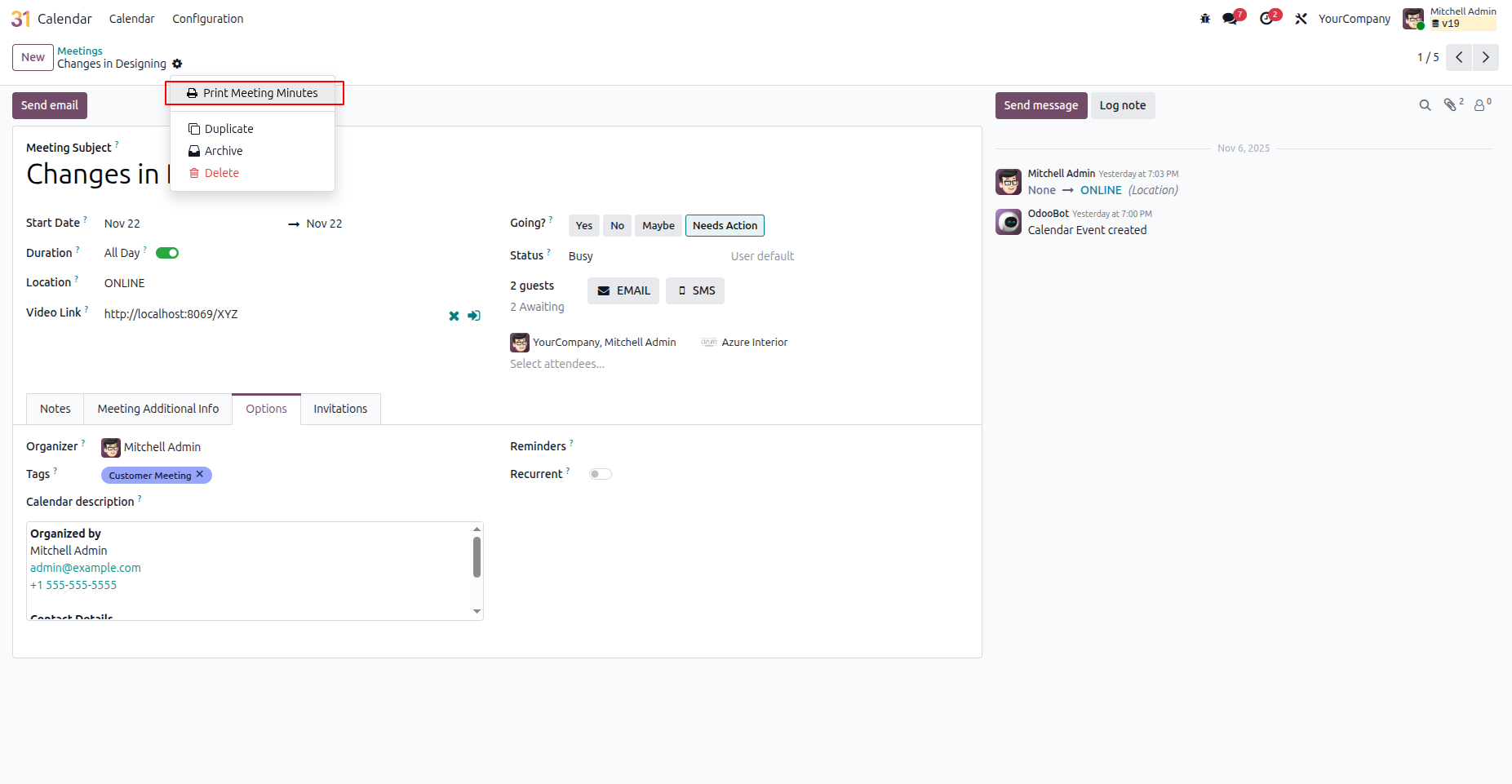Click the Send email button
Image resolution: width=1512 pixels, height=784 pixels.
tap(50, 105)
